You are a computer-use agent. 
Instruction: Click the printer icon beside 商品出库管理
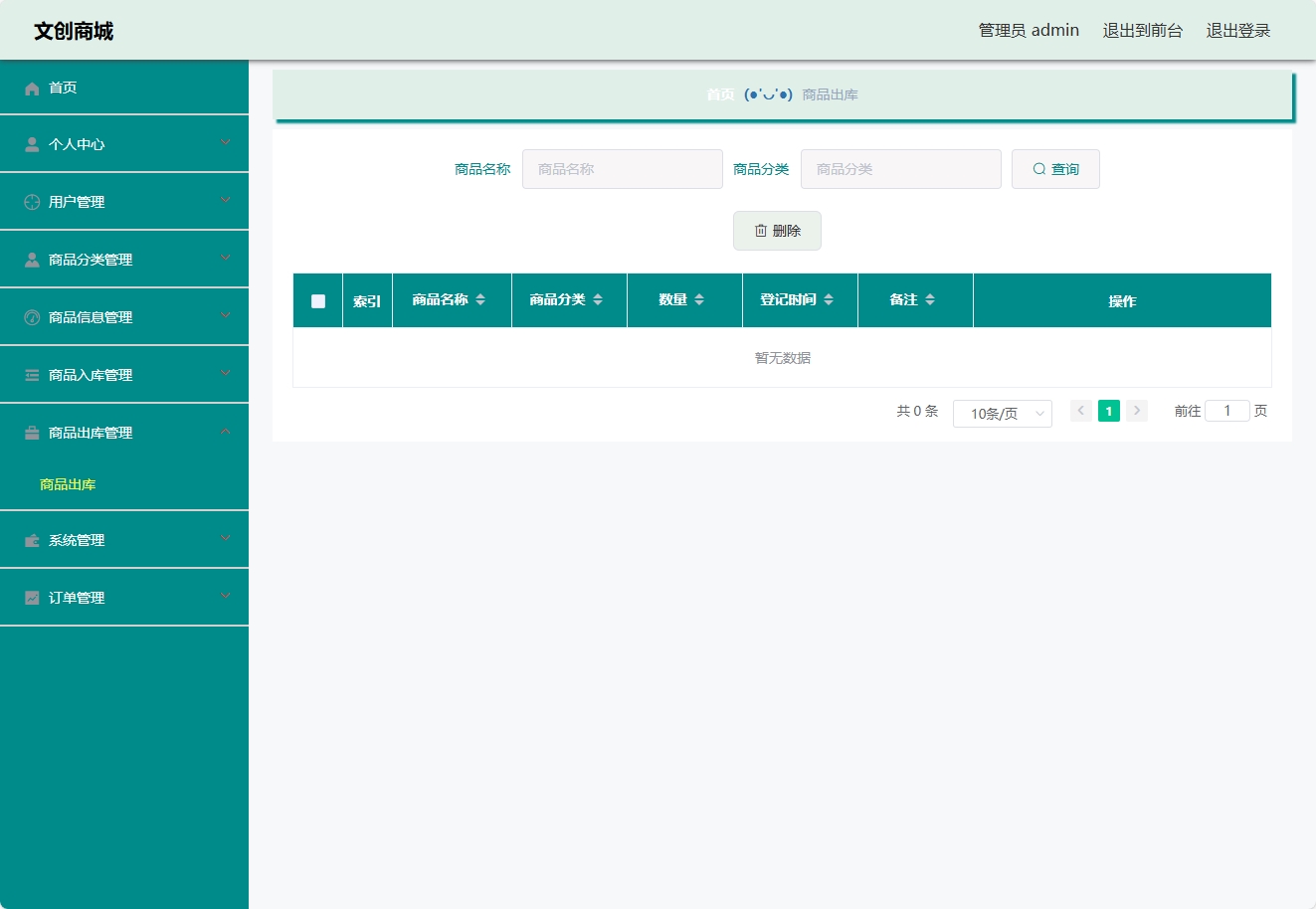point(28,432)
